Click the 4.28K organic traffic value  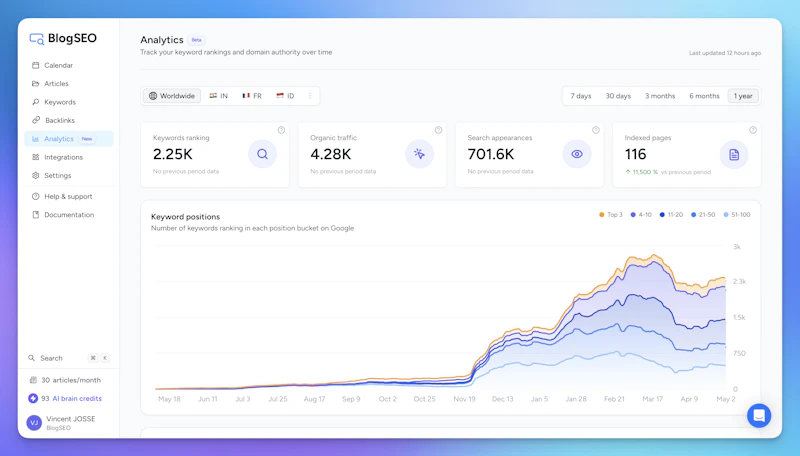pyautogui.click(x=331, y=154)
